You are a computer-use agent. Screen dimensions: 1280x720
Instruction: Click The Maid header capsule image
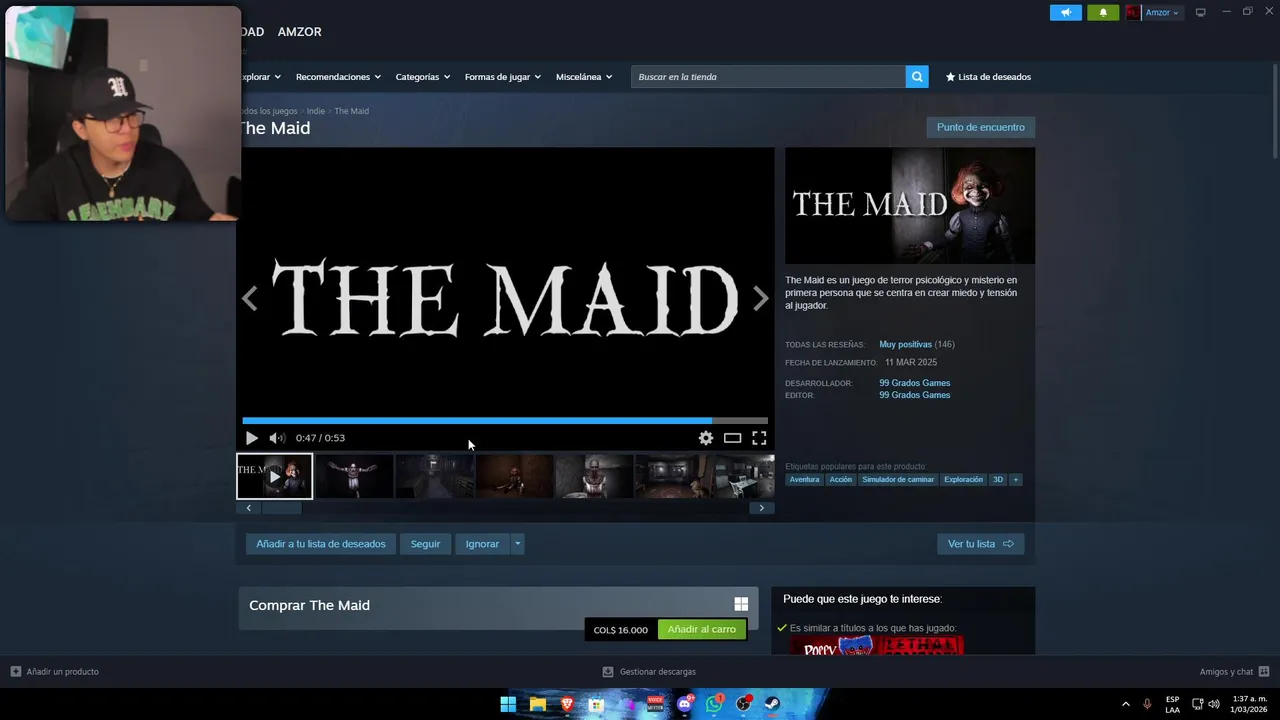pyautogui.click(x=910, y=206)
